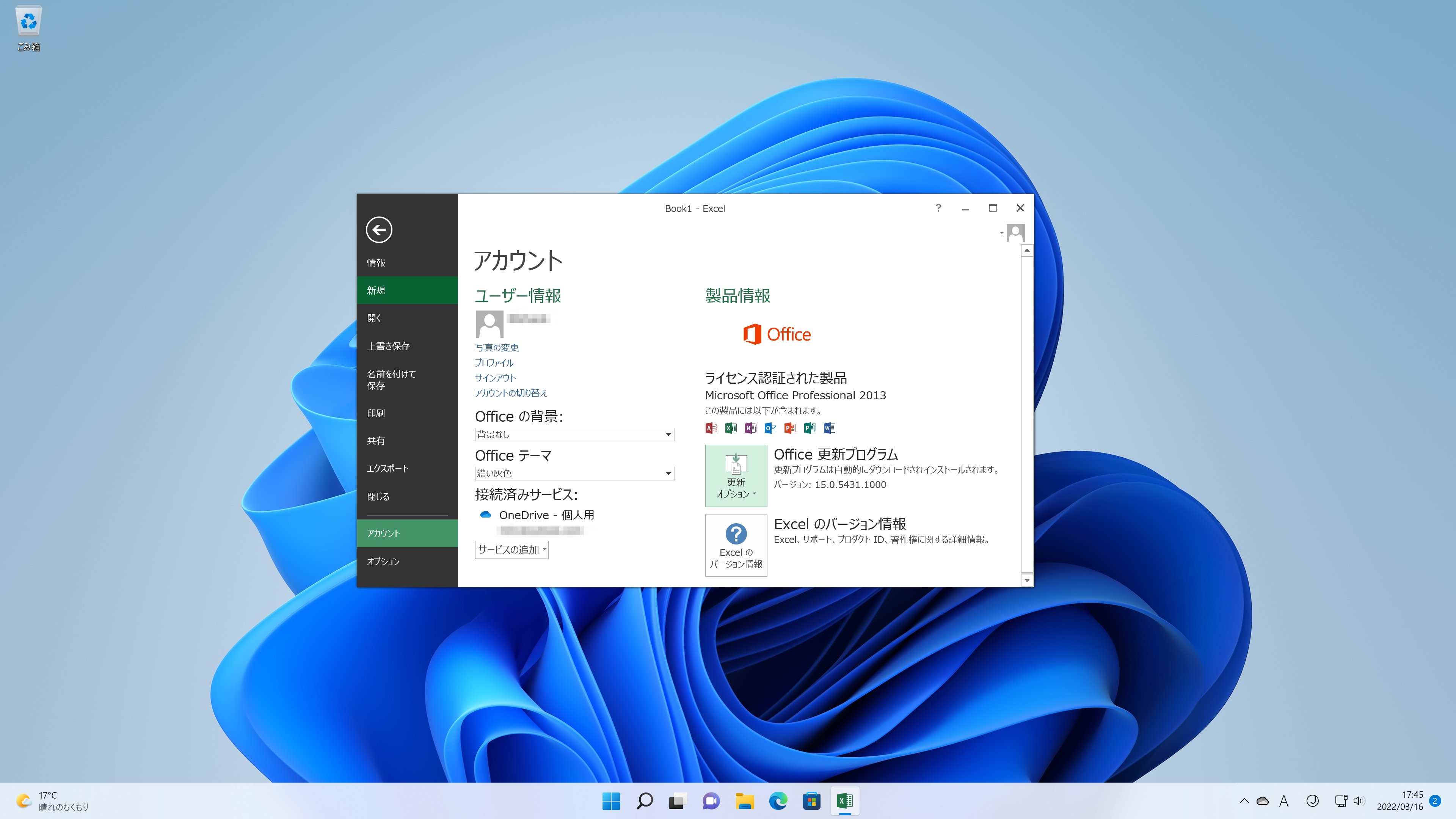Click the version text 15.0.5431.1000
The height and width of the screenshot is (819, 1456).
850,485
